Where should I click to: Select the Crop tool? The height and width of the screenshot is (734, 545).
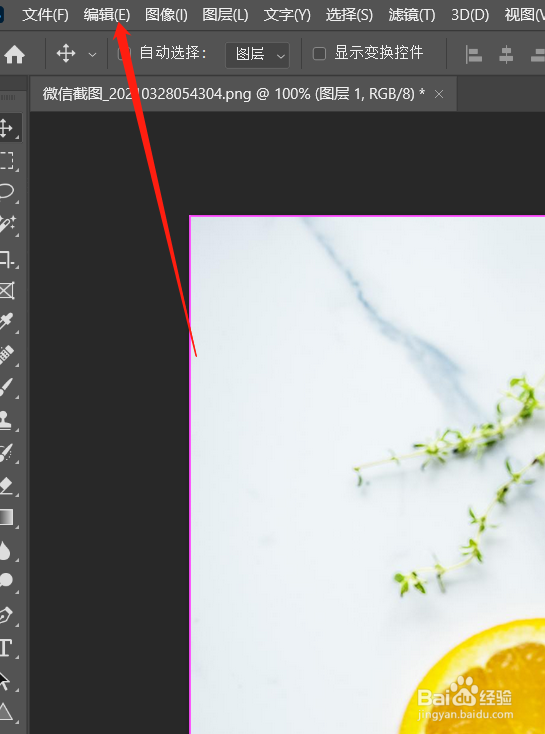(6, 258)
